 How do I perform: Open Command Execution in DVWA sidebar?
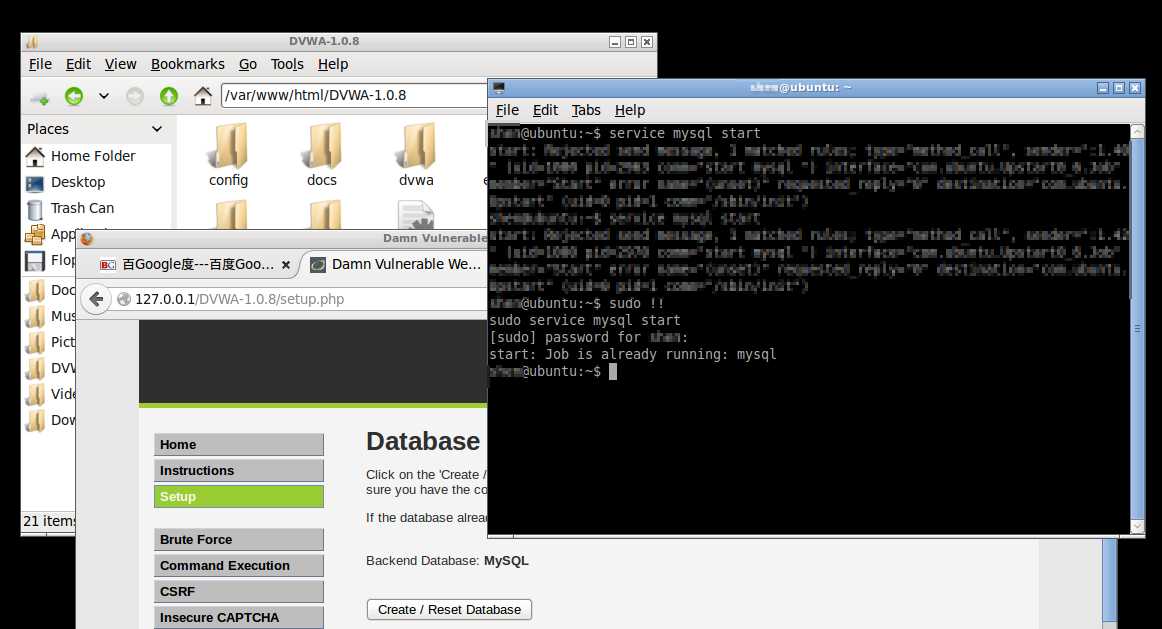point(239,565)
